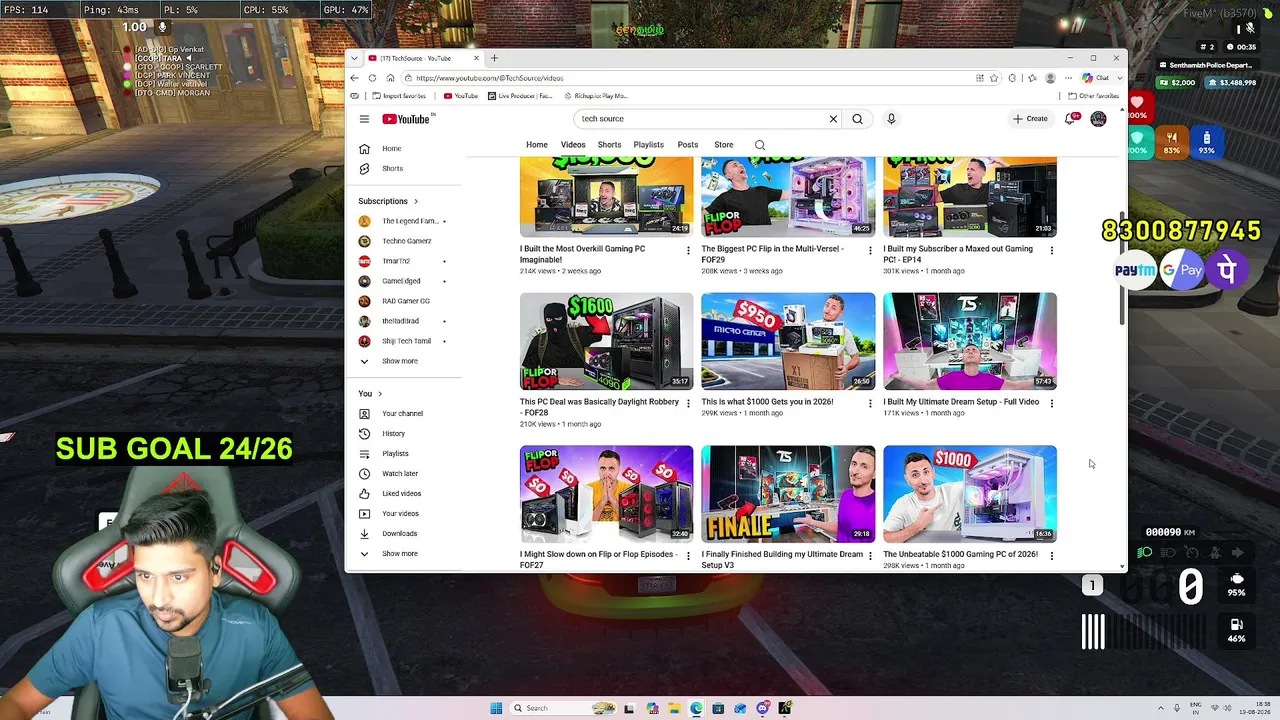
Task: Open YouTube notifications bell
Action: click(1071, 119)
